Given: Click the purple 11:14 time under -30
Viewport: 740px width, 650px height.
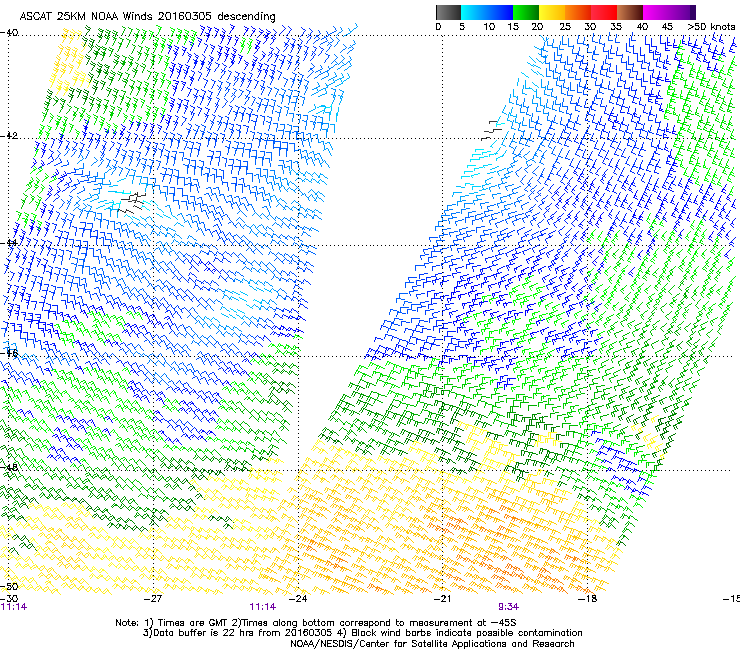Looking at the screenshot, I should 14,607.
